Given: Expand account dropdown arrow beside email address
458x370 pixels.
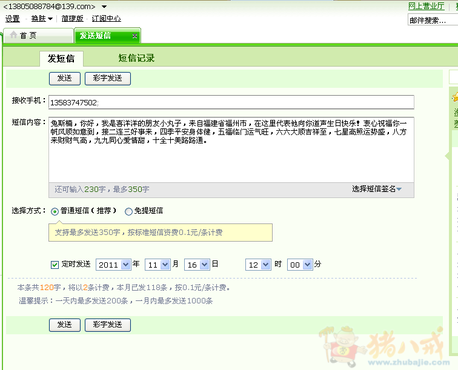Looking at the screenshot, I should pyautogui.click(x=104, y=6).
